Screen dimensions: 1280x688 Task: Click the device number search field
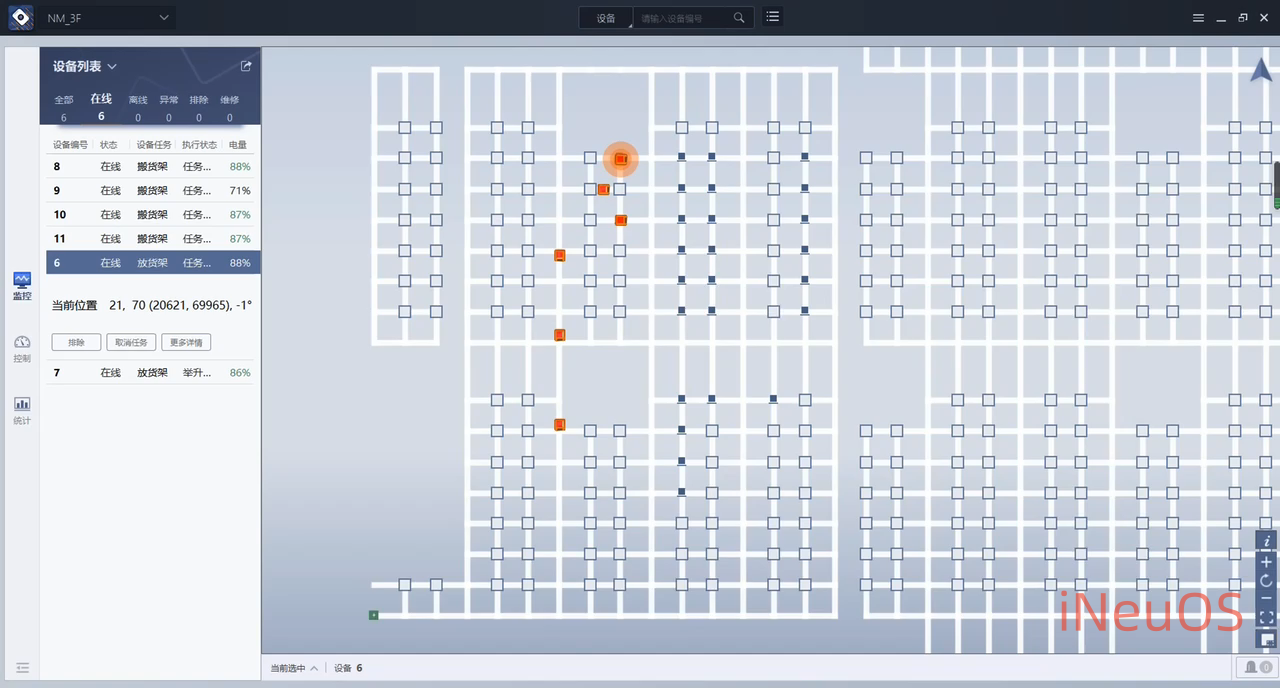685,18
